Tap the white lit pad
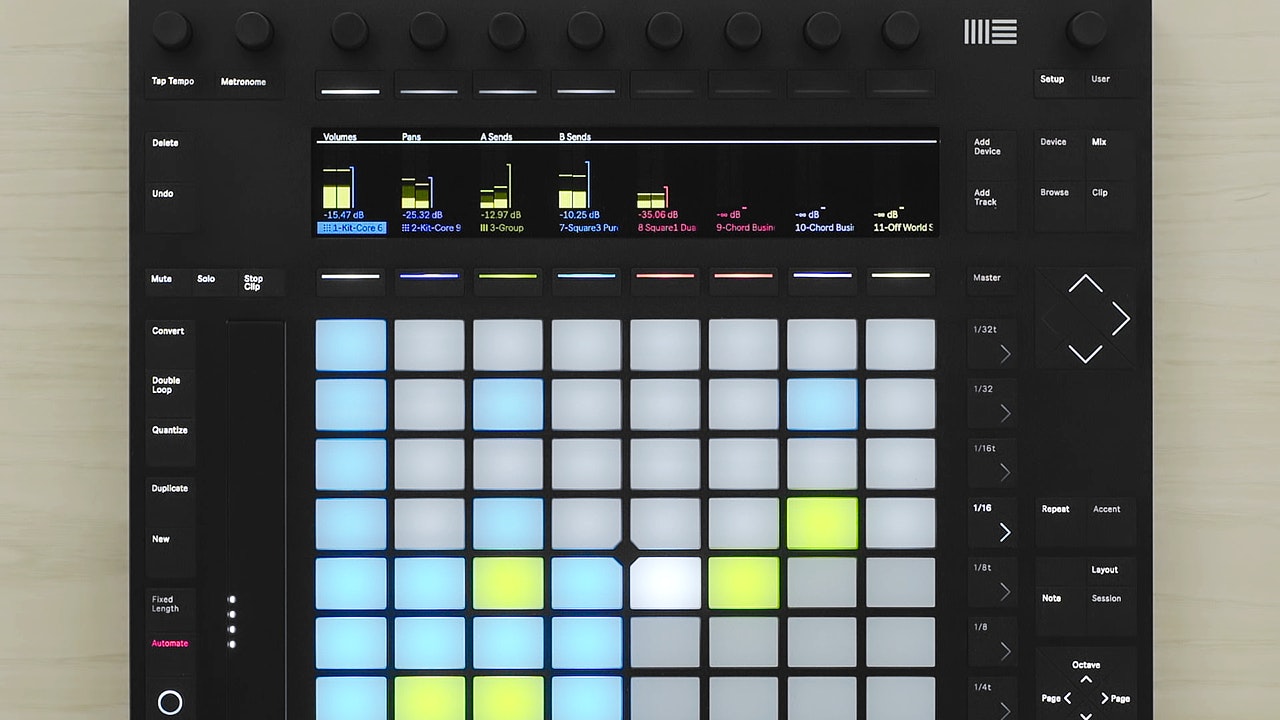The image size is (1280, 720). coord(665,583)
